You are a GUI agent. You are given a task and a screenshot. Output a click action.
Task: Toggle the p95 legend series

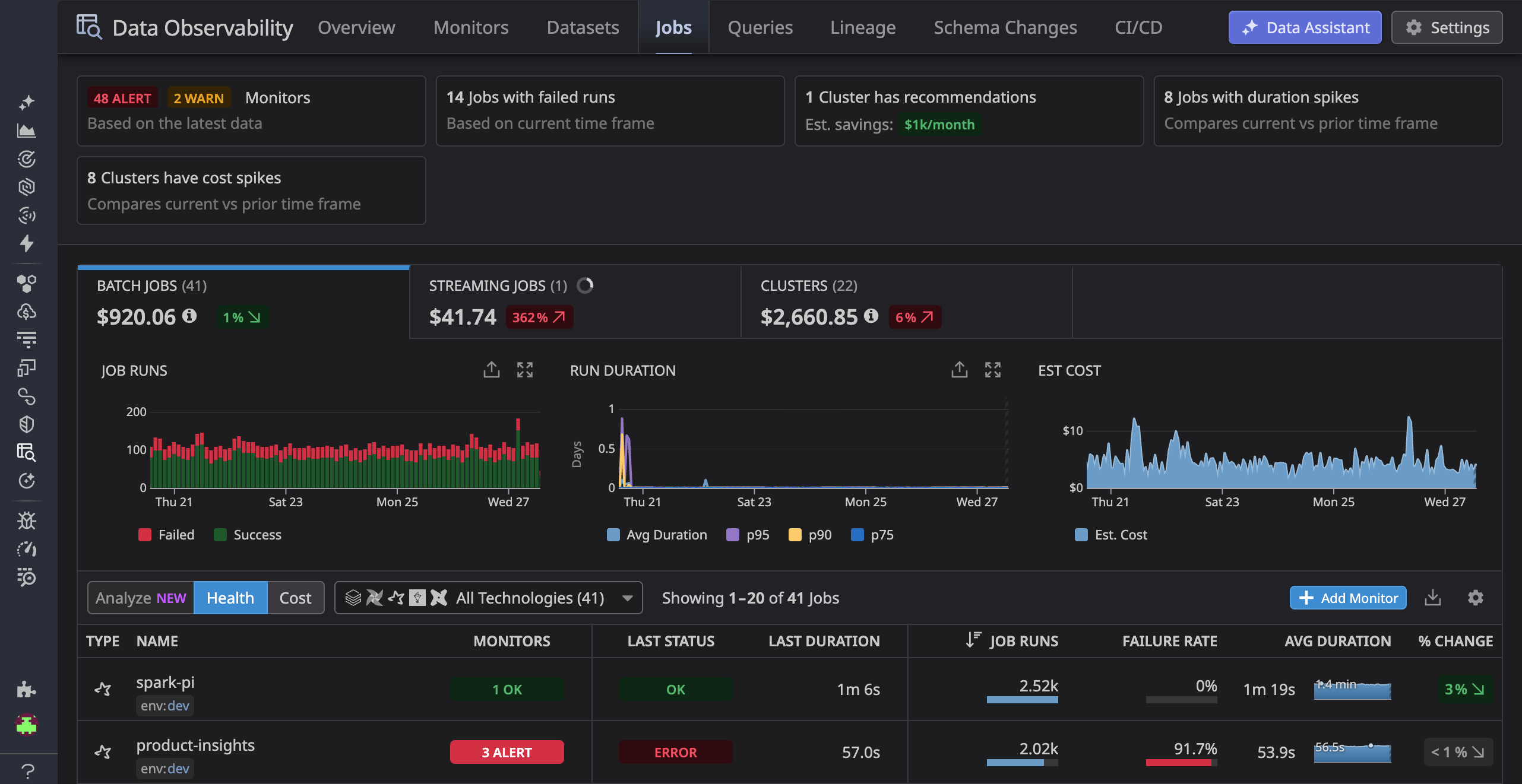click(x=748, y=535)
